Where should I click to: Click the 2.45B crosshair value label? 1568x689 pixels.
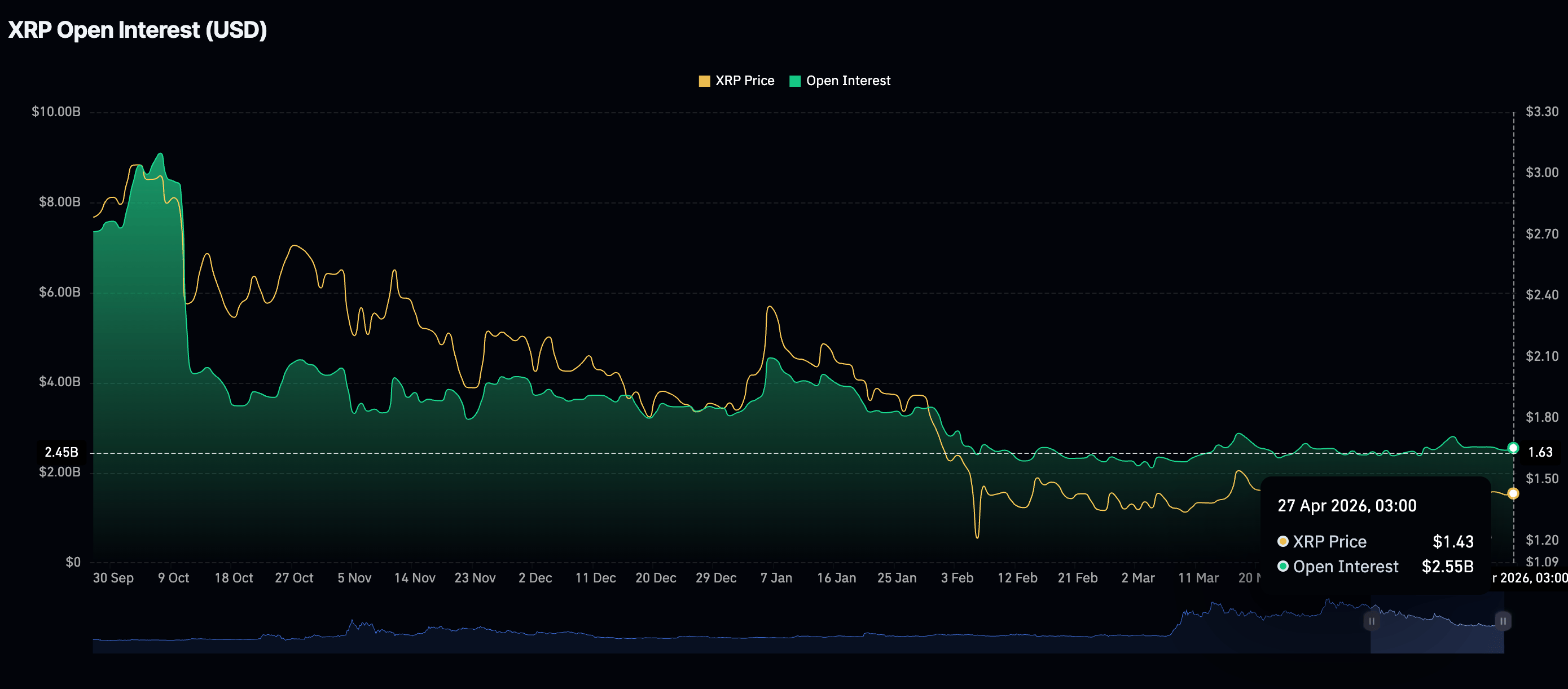[x=62, y=452]
